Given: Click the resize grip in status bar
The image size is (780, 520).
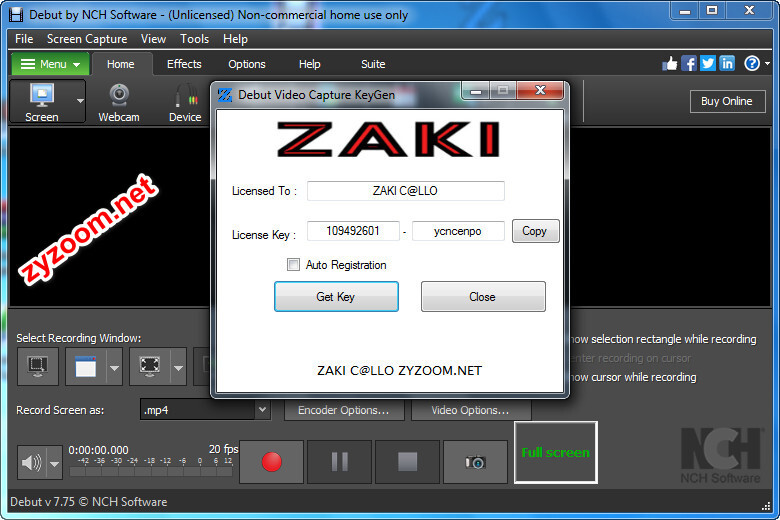Looking at the screenshot, I should pyautogui.click(x=766, y=506).
